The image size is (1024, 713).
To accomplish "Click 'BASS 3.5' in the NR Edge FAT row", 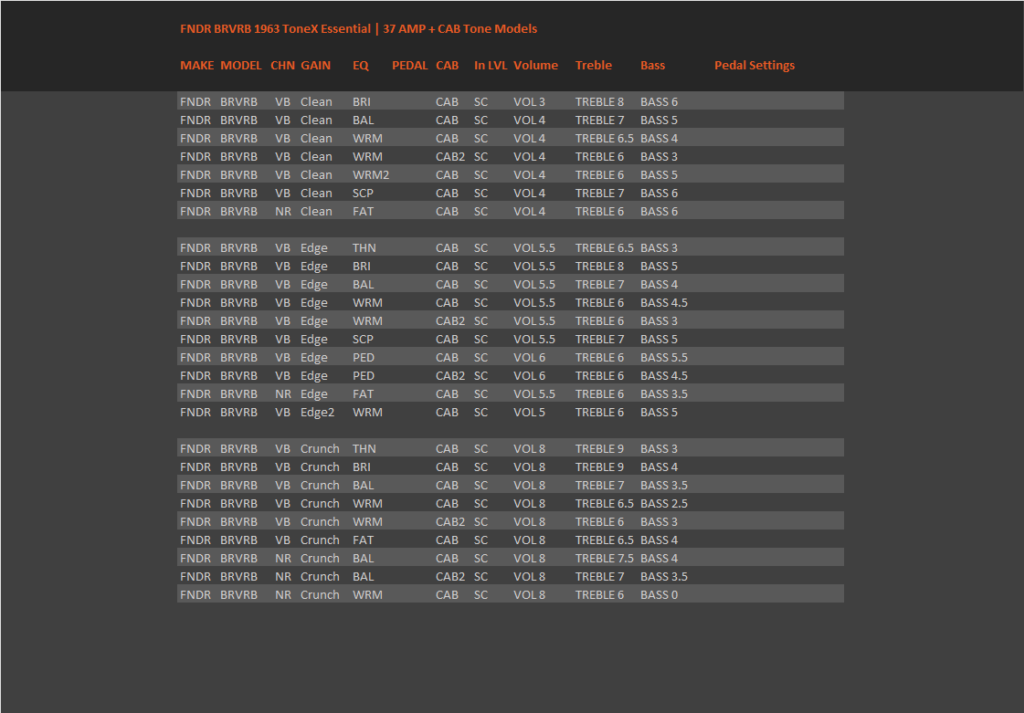I will [664, 394].
